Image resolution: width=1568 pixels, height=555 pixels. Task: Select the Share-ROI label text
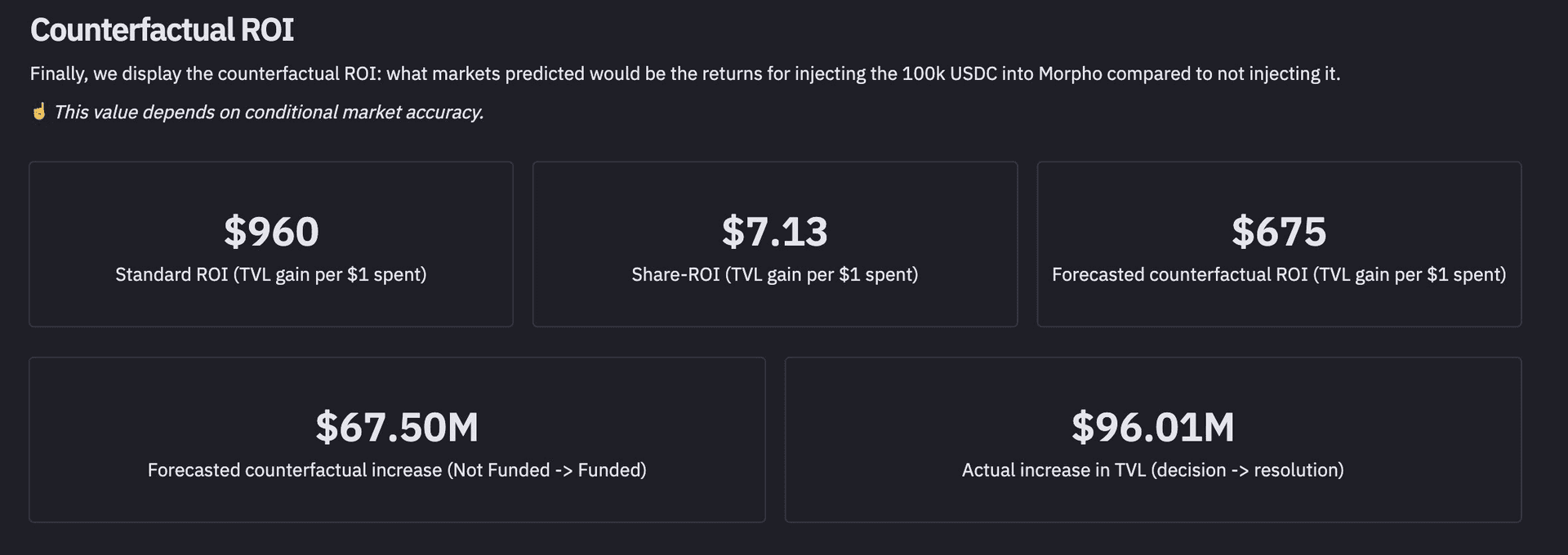[774, 274]
